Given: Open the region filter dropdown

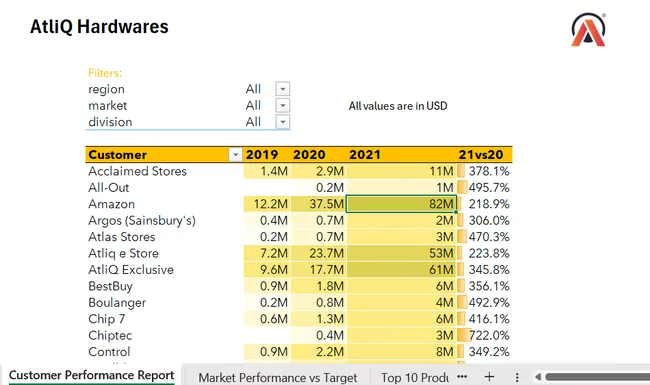Looking at the screenshot, I should coord(283,89).
